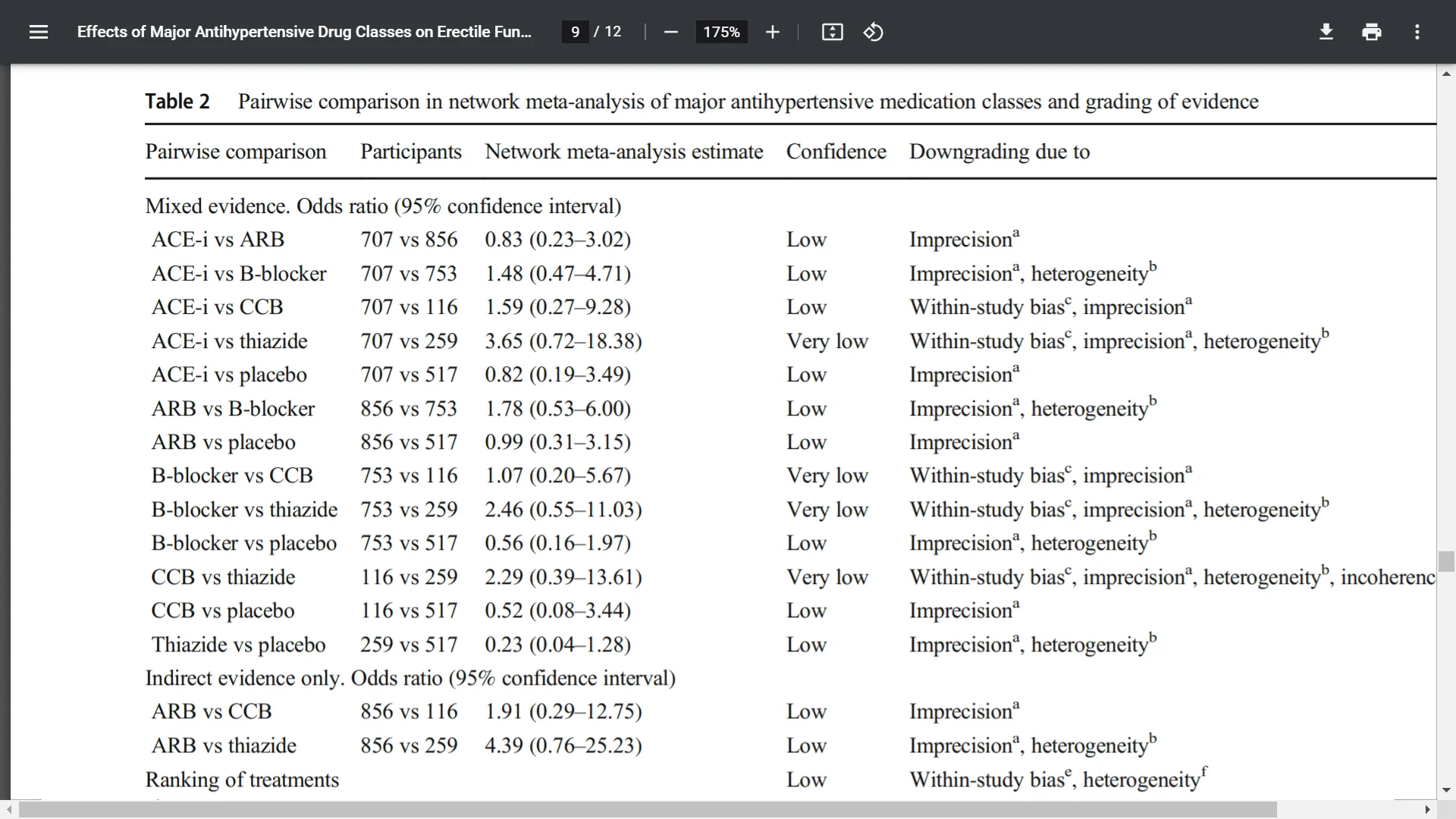Click estimate '1.91 (0.29–12.75)'
Viewport: 1456px width, 819px height.
pyautogui.click(x=563, y=711)
